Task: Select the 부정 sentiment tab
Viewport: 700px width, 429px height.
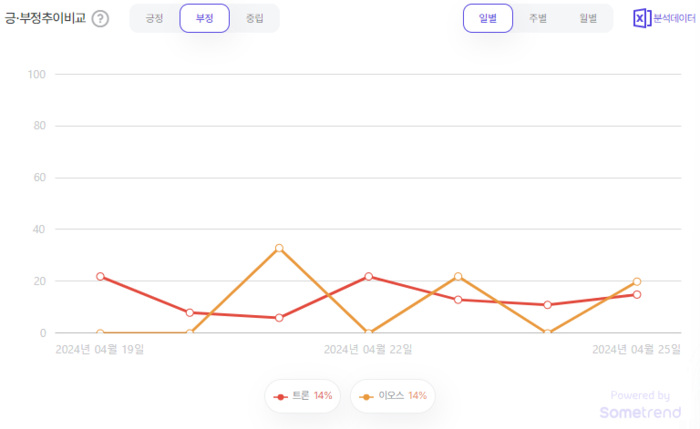Action: tap(204, 18)
